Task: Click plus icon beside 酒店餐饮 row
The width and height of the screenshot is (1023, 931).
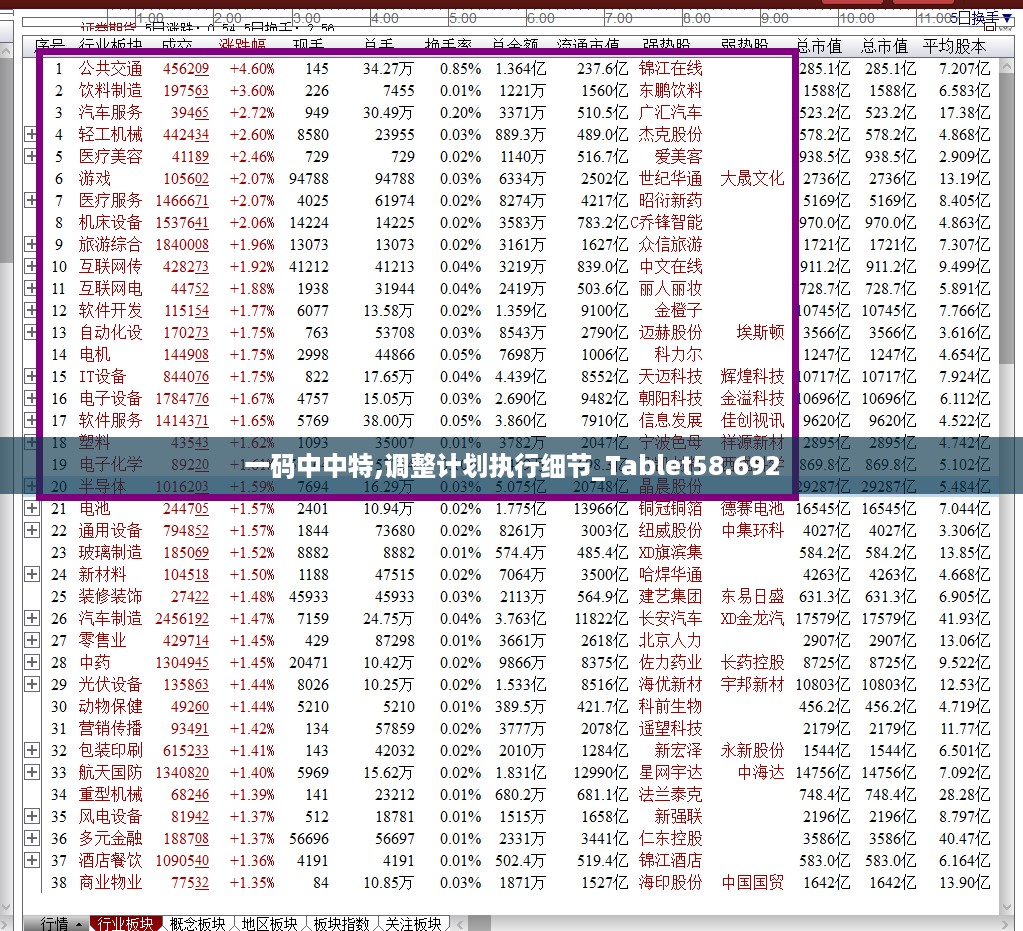Action: 31,860
